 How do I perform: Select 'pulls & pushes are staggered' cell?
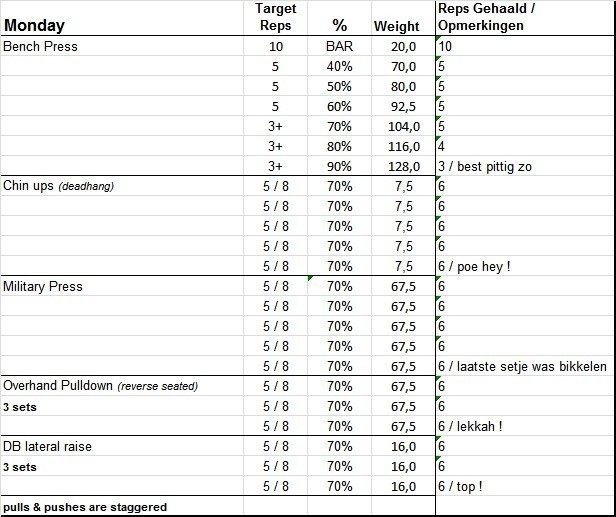pos(85,507)
